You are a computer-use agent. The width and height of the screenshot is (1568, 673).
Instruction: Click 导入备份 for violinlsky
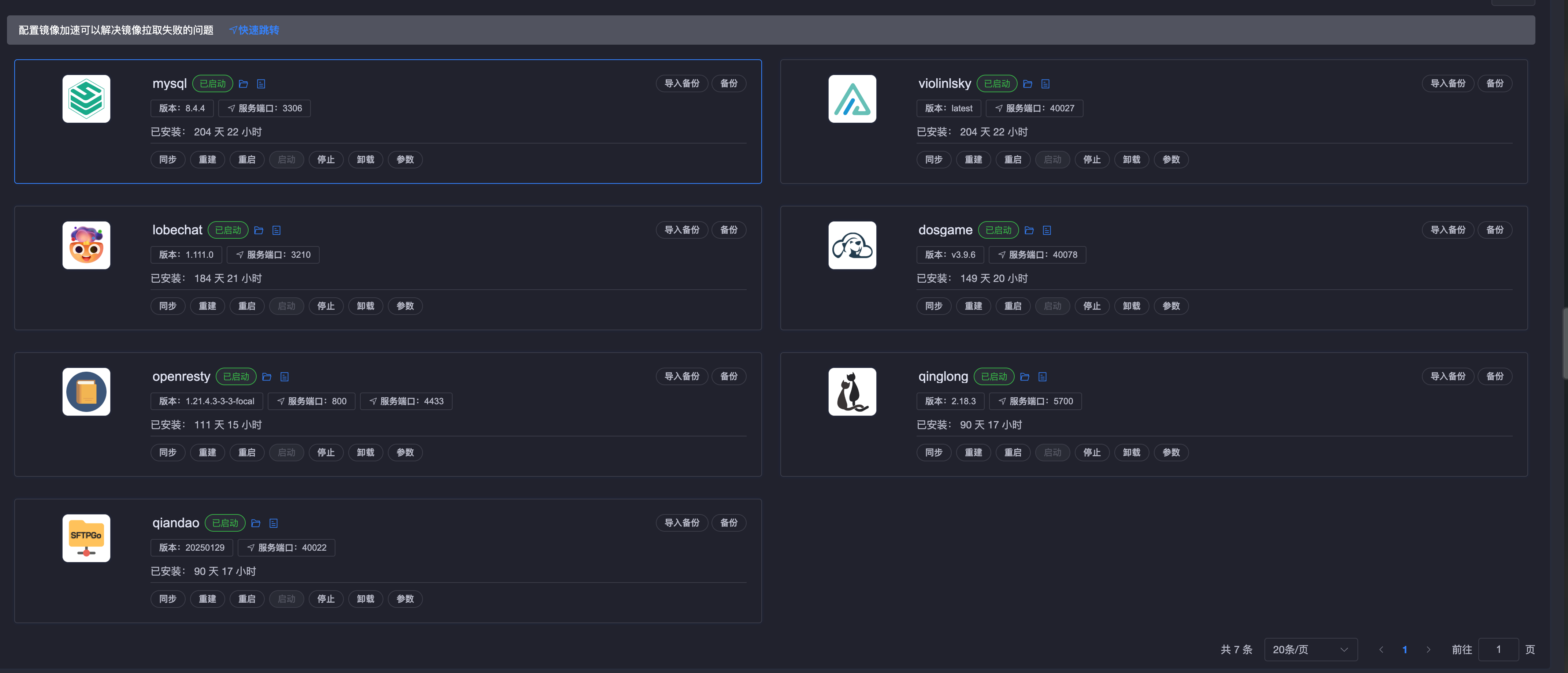pyautogui.click(x=1448, y=83)
